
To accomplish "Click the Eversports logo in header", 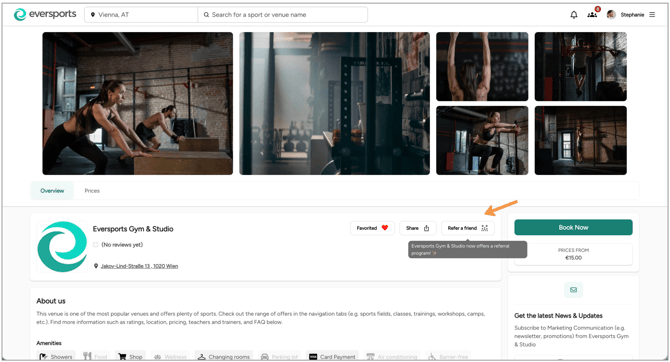I will 45,15.
